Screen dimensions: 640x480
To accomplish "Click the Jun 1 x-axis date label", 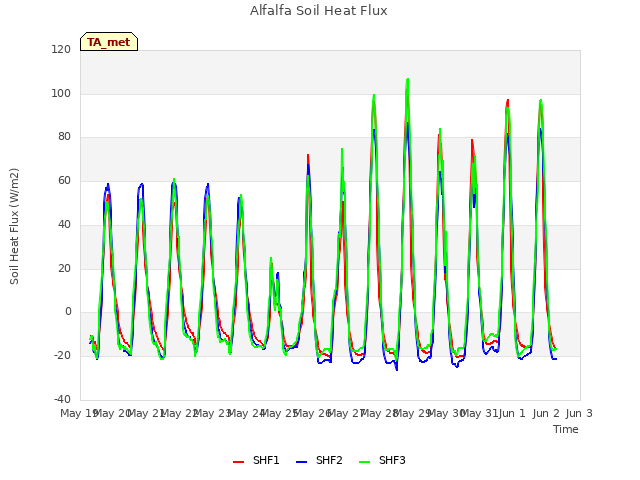I will pos(513,413).
